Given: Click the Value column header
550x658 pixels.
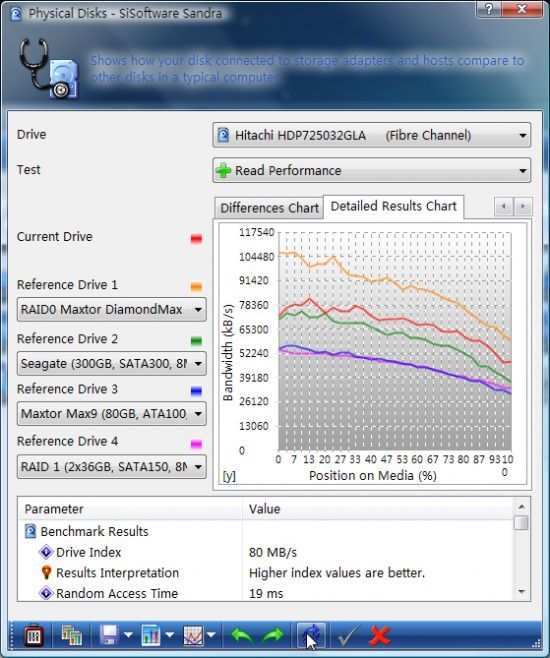Looking at the screenshot, I should coord(378,509).
